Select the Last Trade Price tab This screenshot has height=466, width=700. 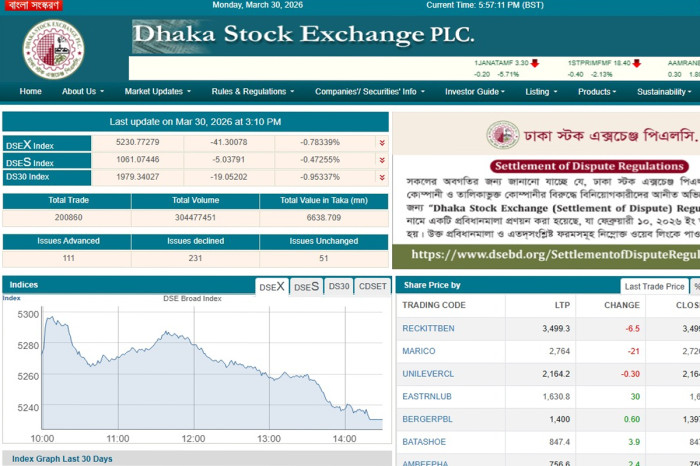(654, 286)
